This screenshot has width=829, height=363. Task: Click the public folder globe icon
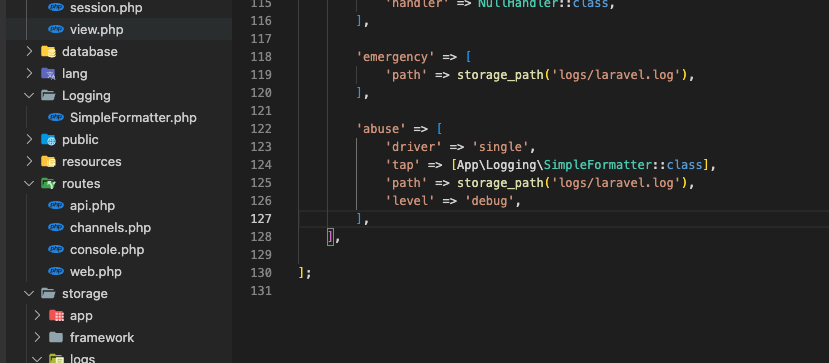[x=48, y=139]
